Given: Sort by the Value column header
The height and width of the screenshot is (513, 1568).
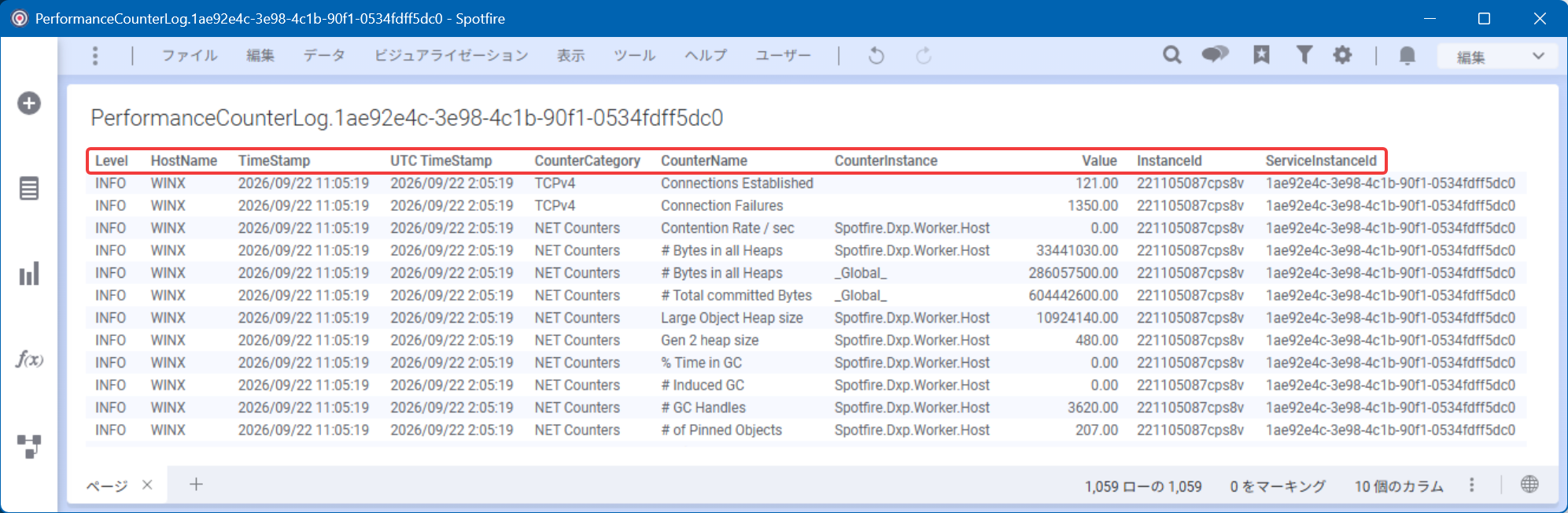Looking at the screenshot, I should pos(1099,161).
